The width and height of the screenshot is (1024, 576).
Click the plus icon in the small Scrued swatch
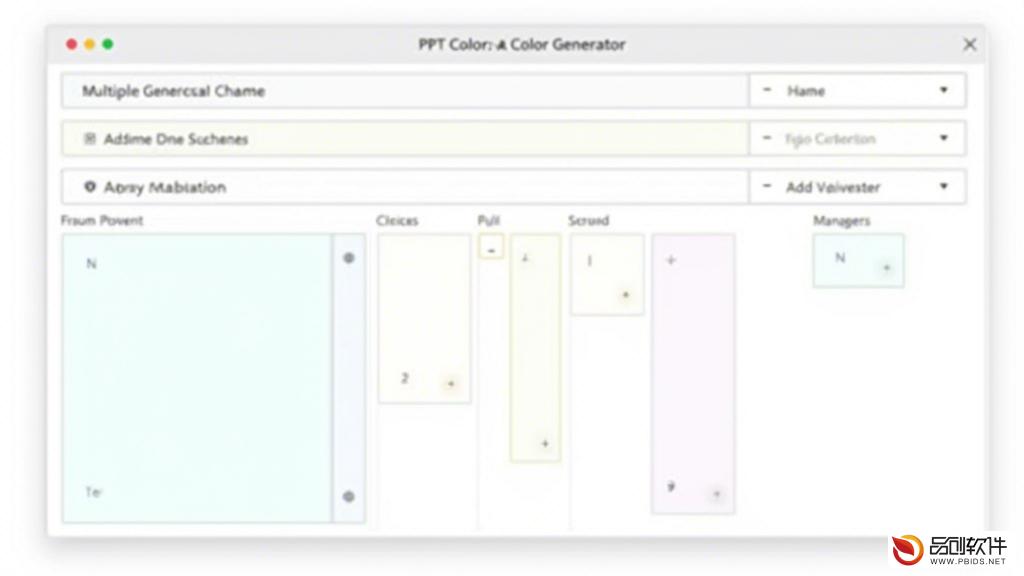coord(626,295)
